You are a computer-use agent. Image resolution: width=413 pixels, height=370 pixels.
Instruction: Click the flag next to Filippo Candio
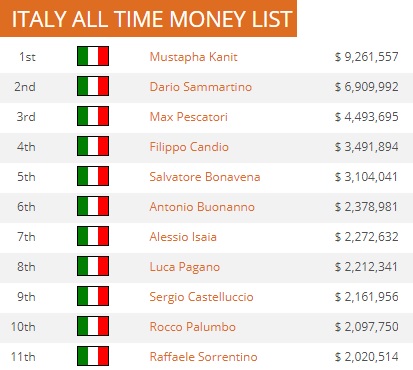[93, 146]
